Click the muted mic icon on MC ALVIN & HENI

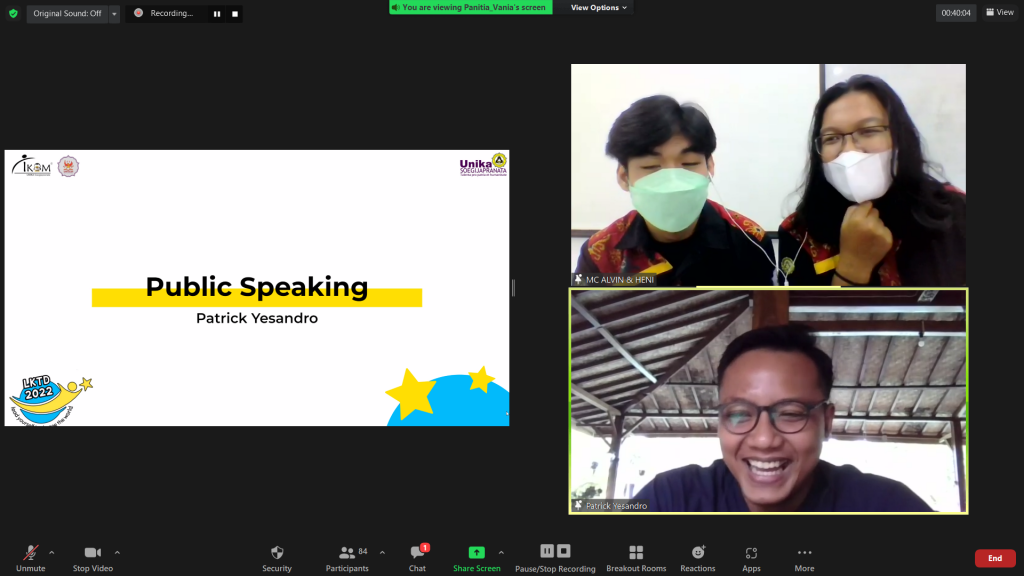click(578, 280)
